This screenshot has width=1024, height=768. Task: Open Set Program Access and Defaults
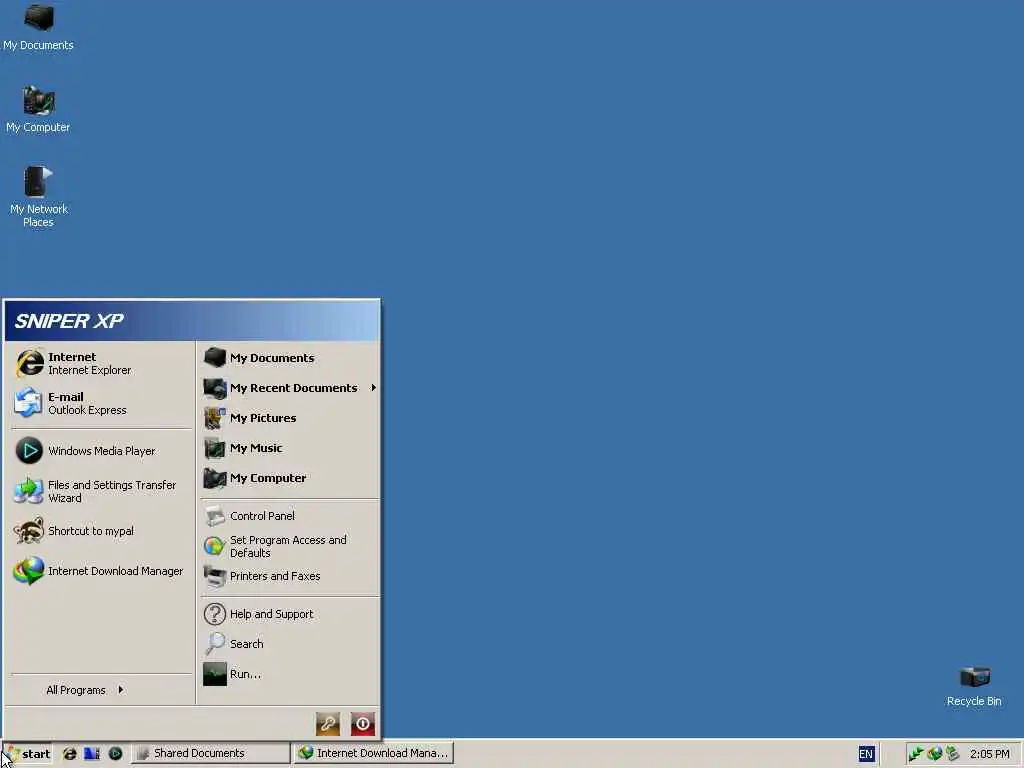(x=290, y=546)
